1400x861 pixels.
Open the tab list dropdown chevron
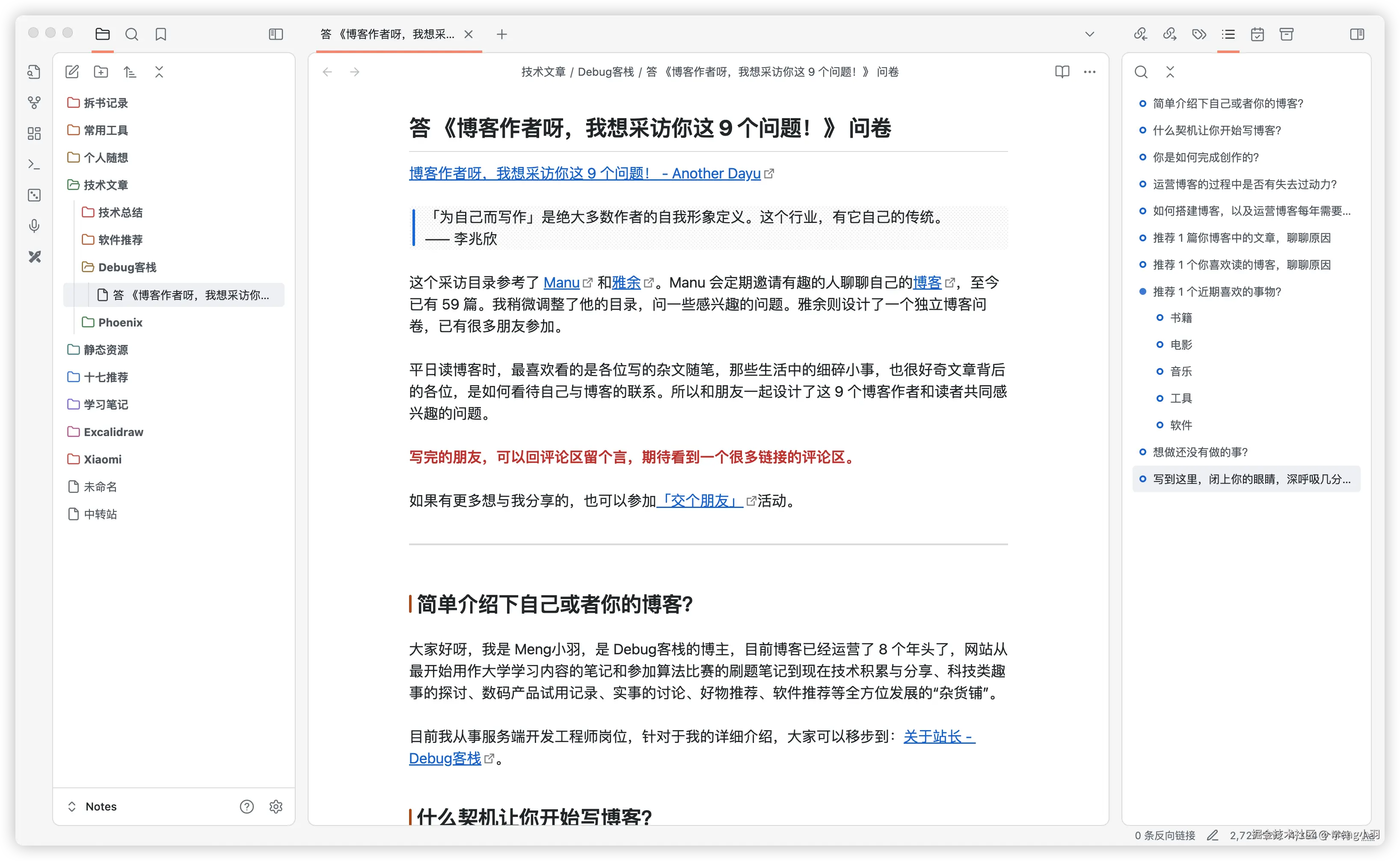tap(1089, 34)
